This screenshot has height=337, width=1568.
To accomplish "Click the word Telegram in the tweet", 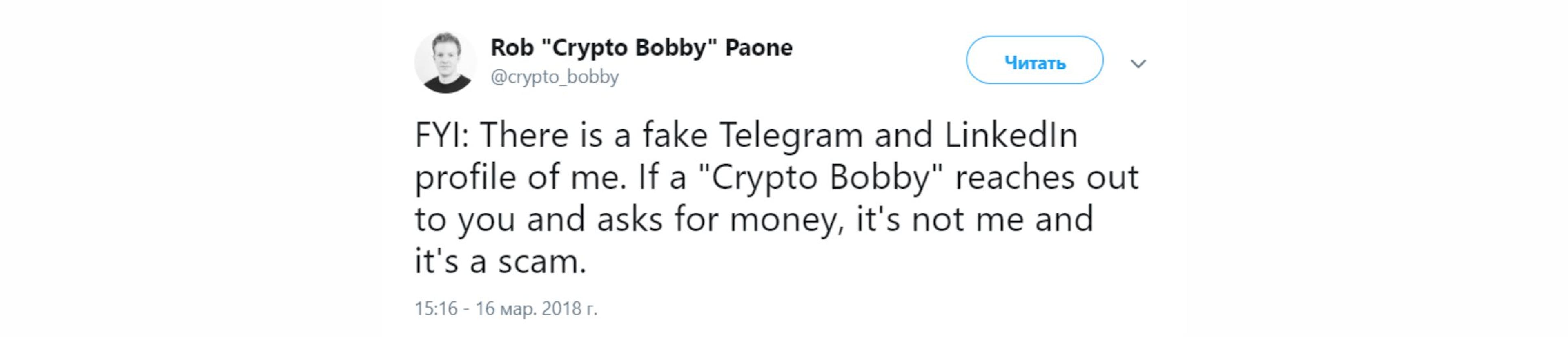I will point(792,135).
